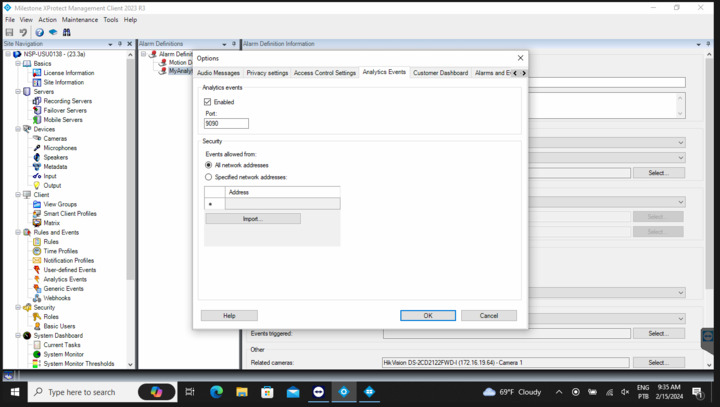This screenshot has width=720, height=407.
Task: Open Recording Servers in the navigation tree
Action: 68,101
